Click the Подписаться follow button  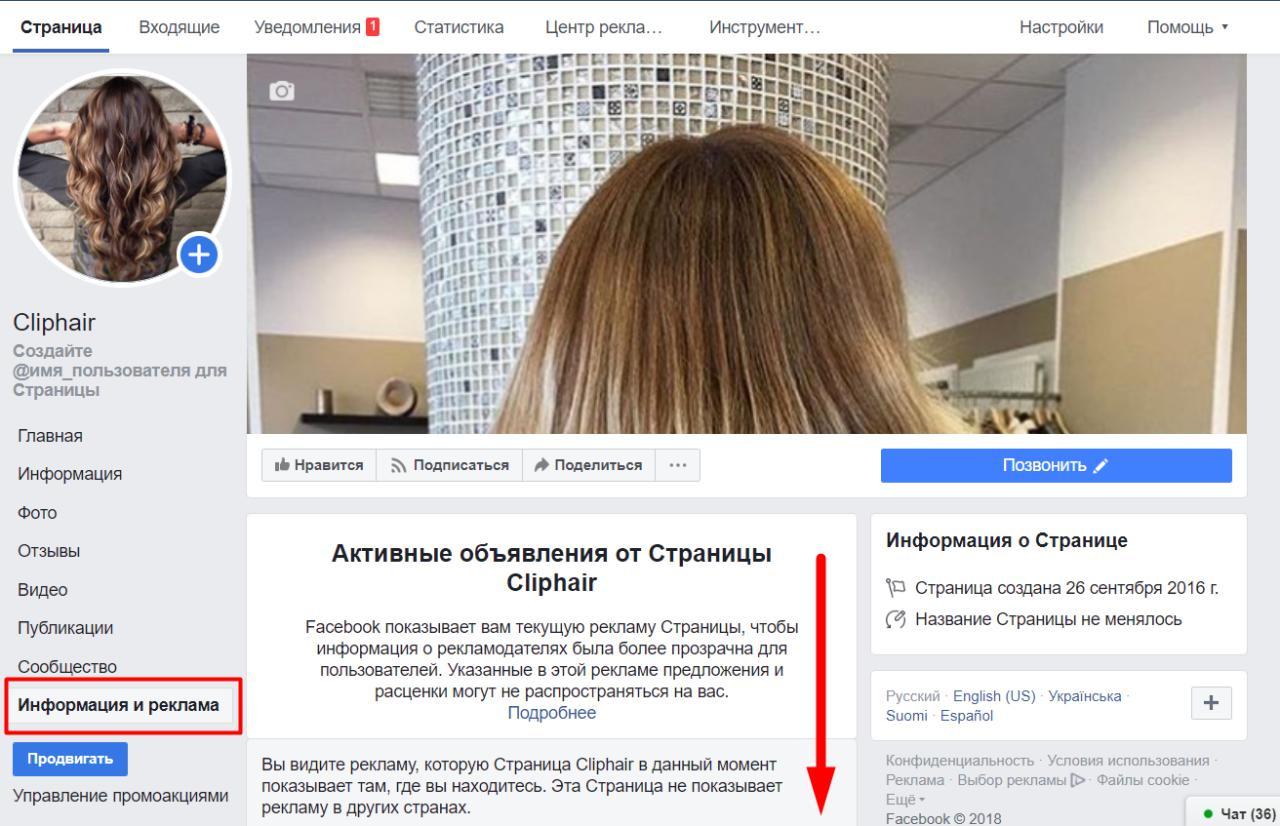(x=449, y=465)
